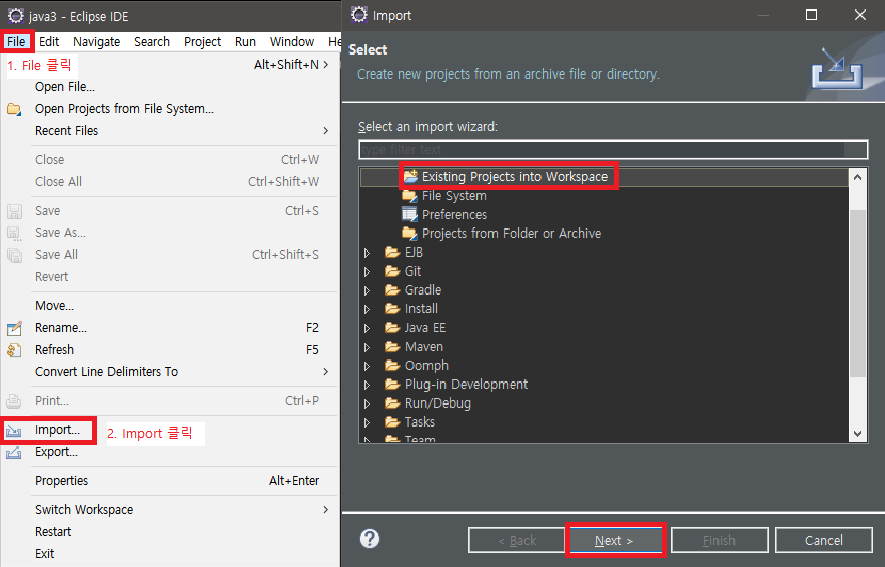
Task: Open the File menu
Action: (x=16, y=42)
